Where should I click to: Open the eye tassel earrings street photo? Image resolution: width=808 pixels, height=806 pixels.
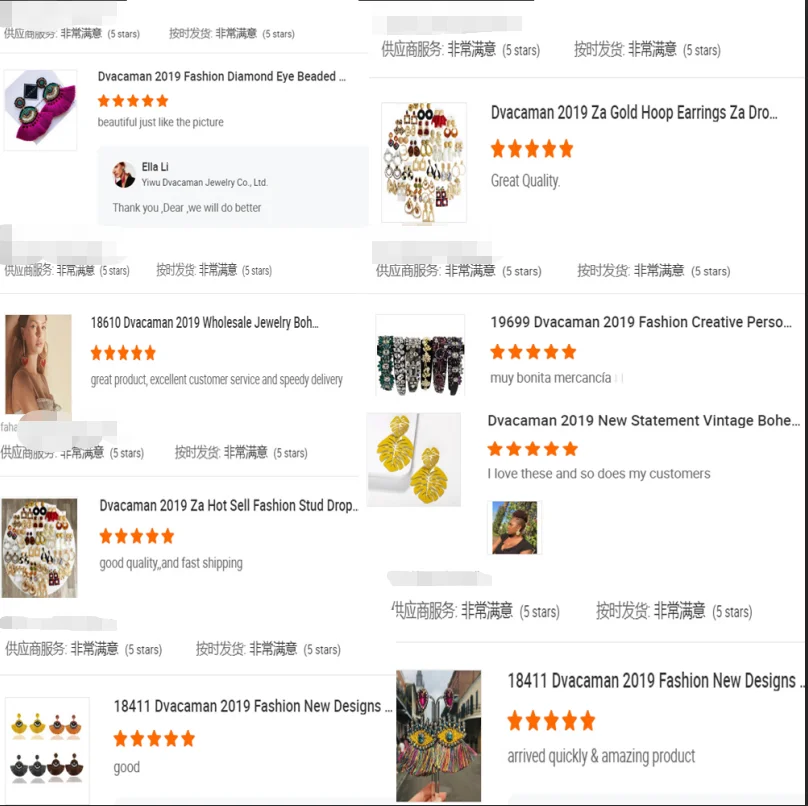click(x=439, y=735)
